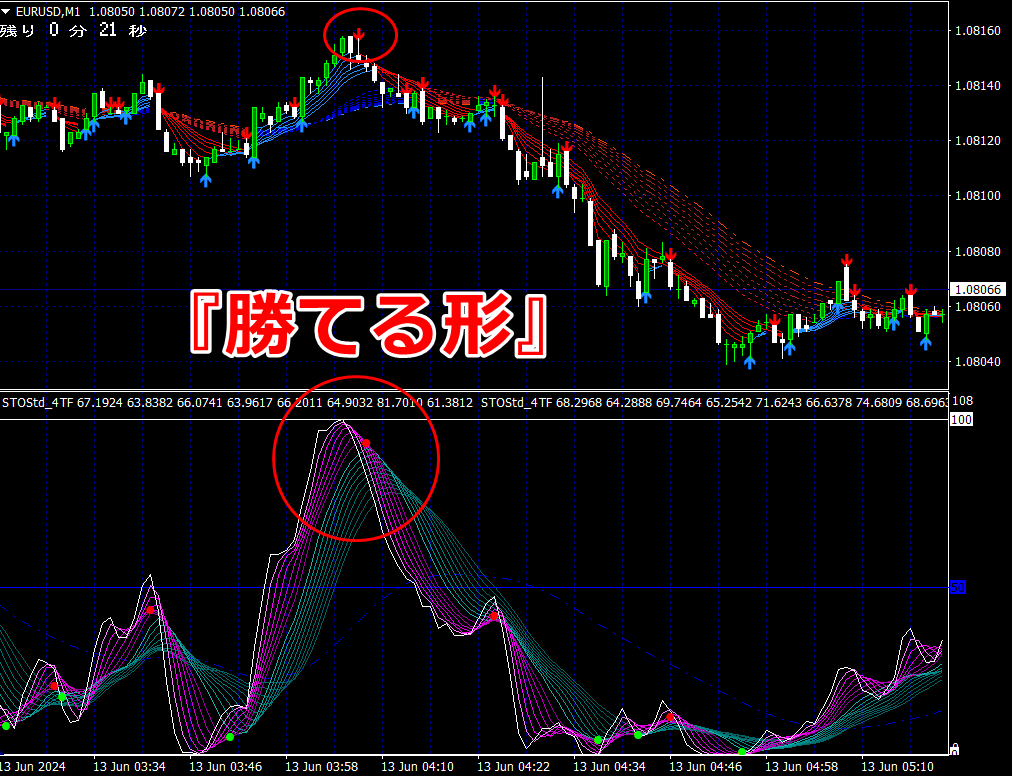Select the green dot near 13 Jun 03:46
This screenshot has height=776, width=1012.
click(230, 737)
